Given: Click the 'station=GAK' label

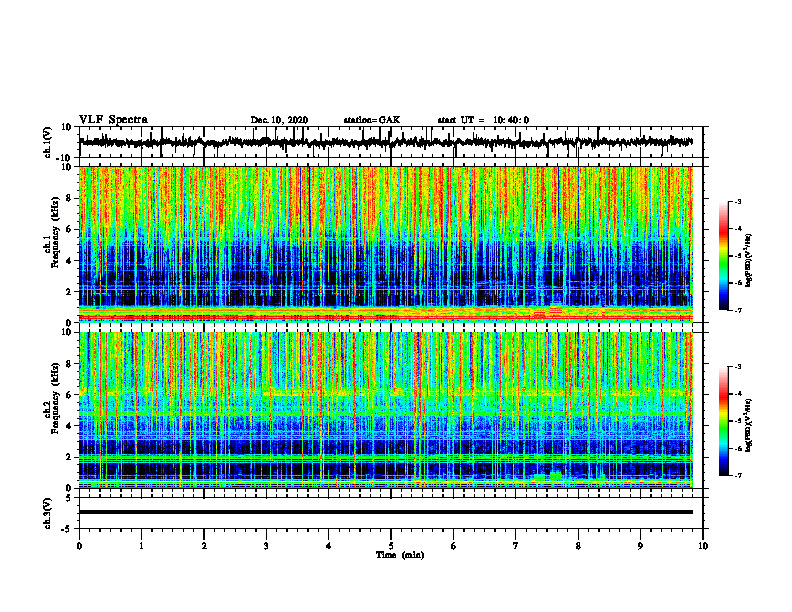Looking at the screenshot, I should tap(372, 120).
